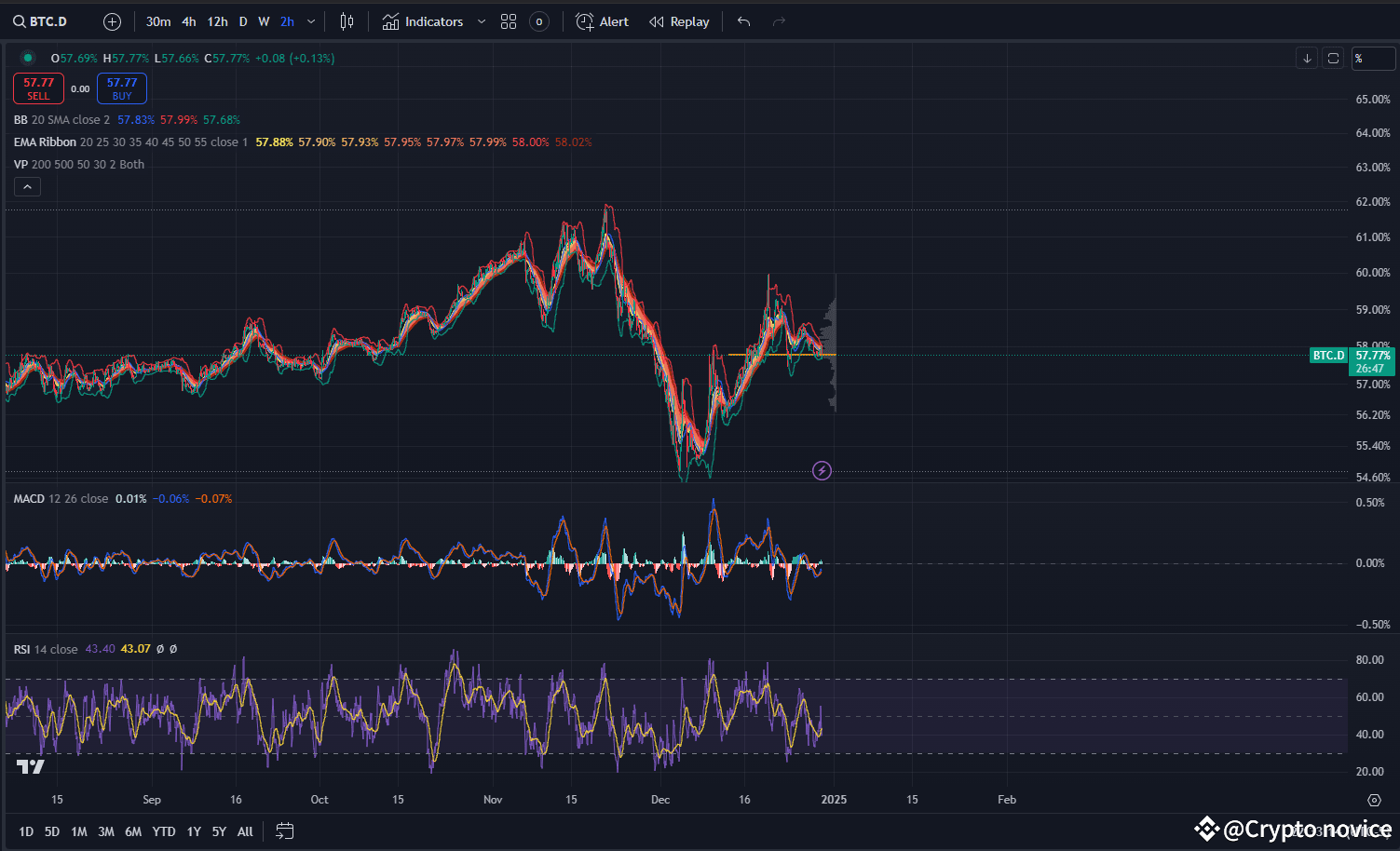Expand the Indicators favorites dropdown chevron
The image size is (1400, 851).
[481, 21]
